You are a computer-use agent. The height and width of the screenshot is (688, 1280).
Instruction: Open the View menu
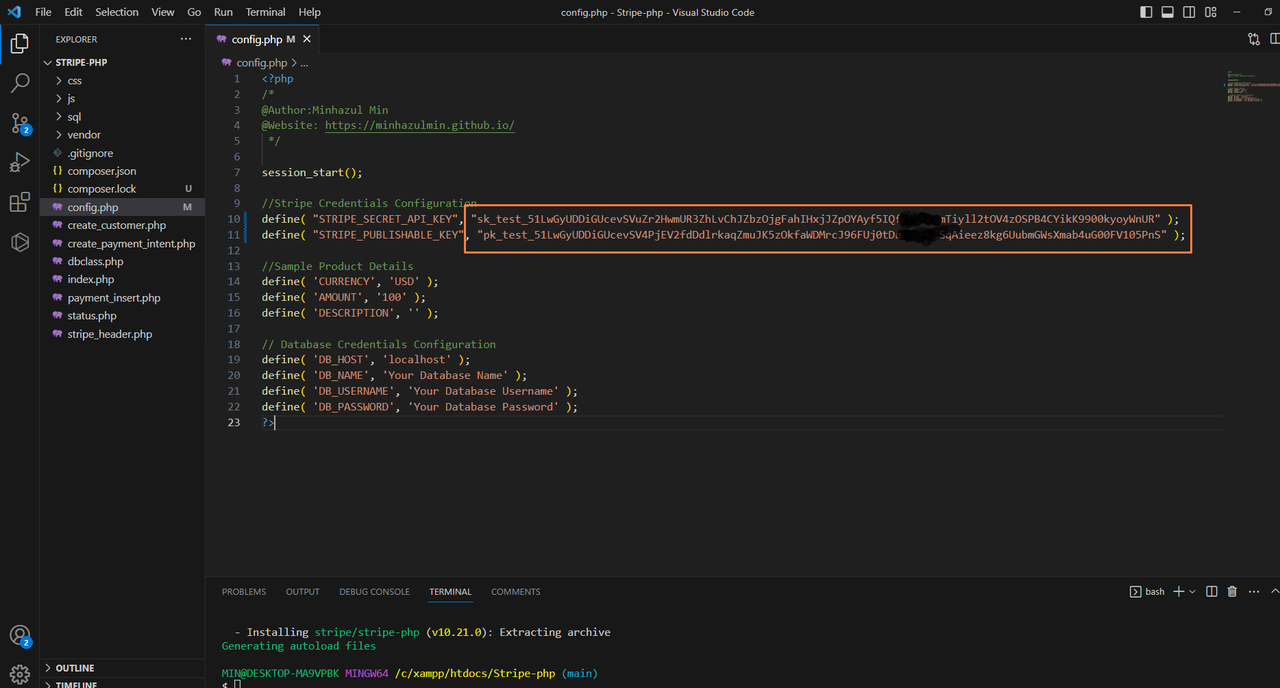click(x=163, y=12)
